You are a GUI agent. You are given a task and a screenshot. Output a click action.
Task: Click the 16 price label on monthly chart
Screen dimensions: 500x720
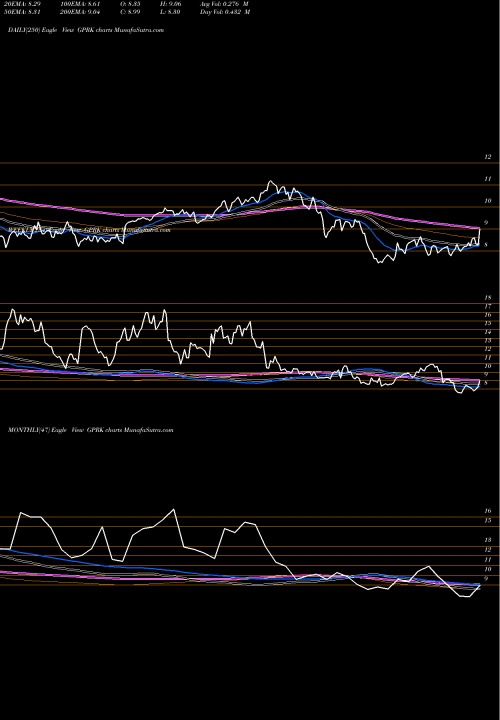click(488, 511)
